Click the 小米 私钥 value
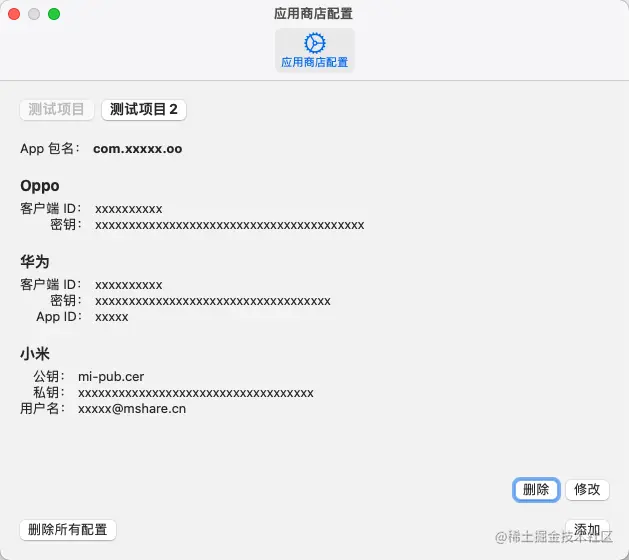 pos(196,393)
